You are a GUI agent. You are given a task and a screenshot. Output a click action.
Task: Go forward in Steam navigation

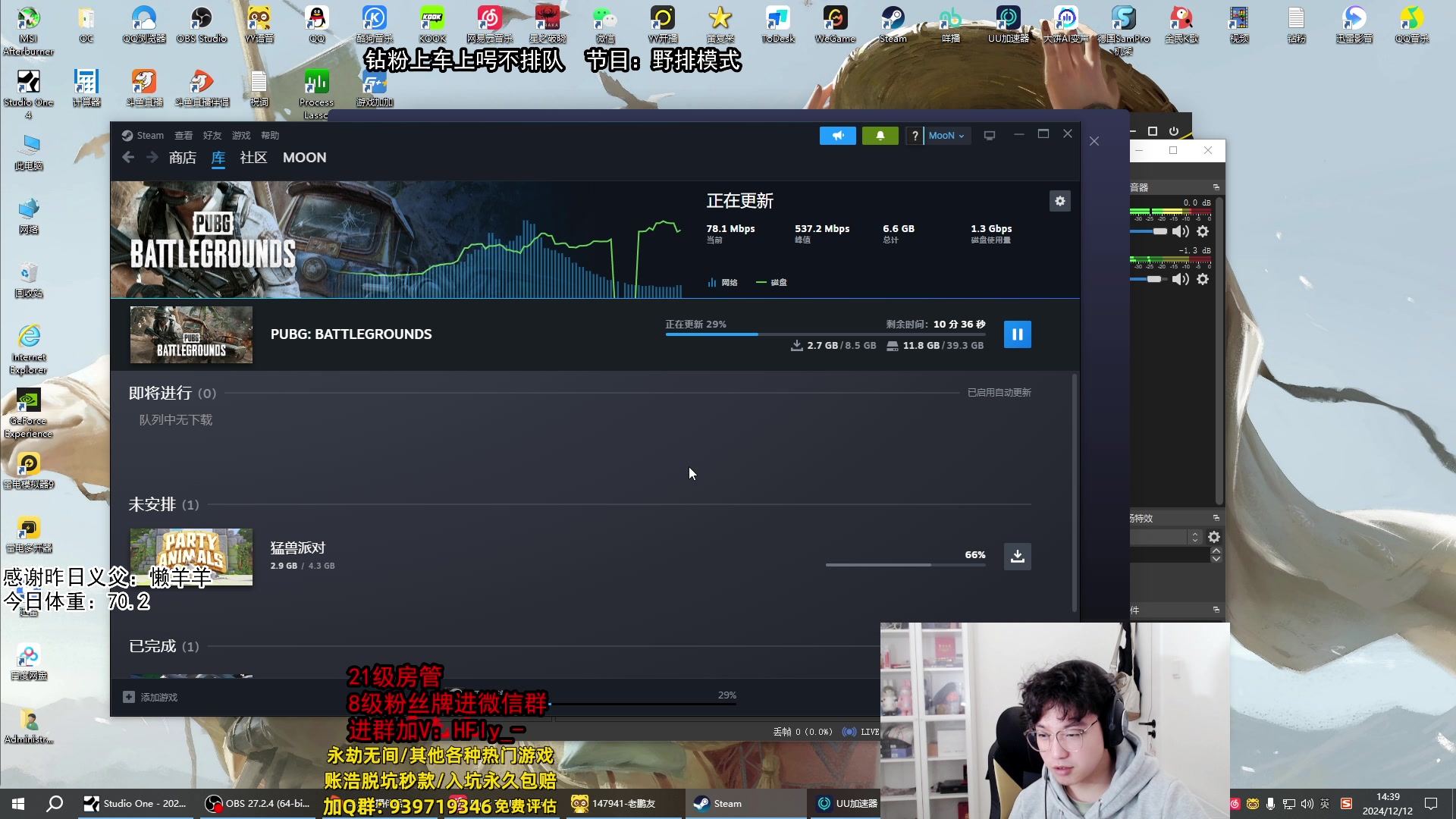click(x=152, y=158)
